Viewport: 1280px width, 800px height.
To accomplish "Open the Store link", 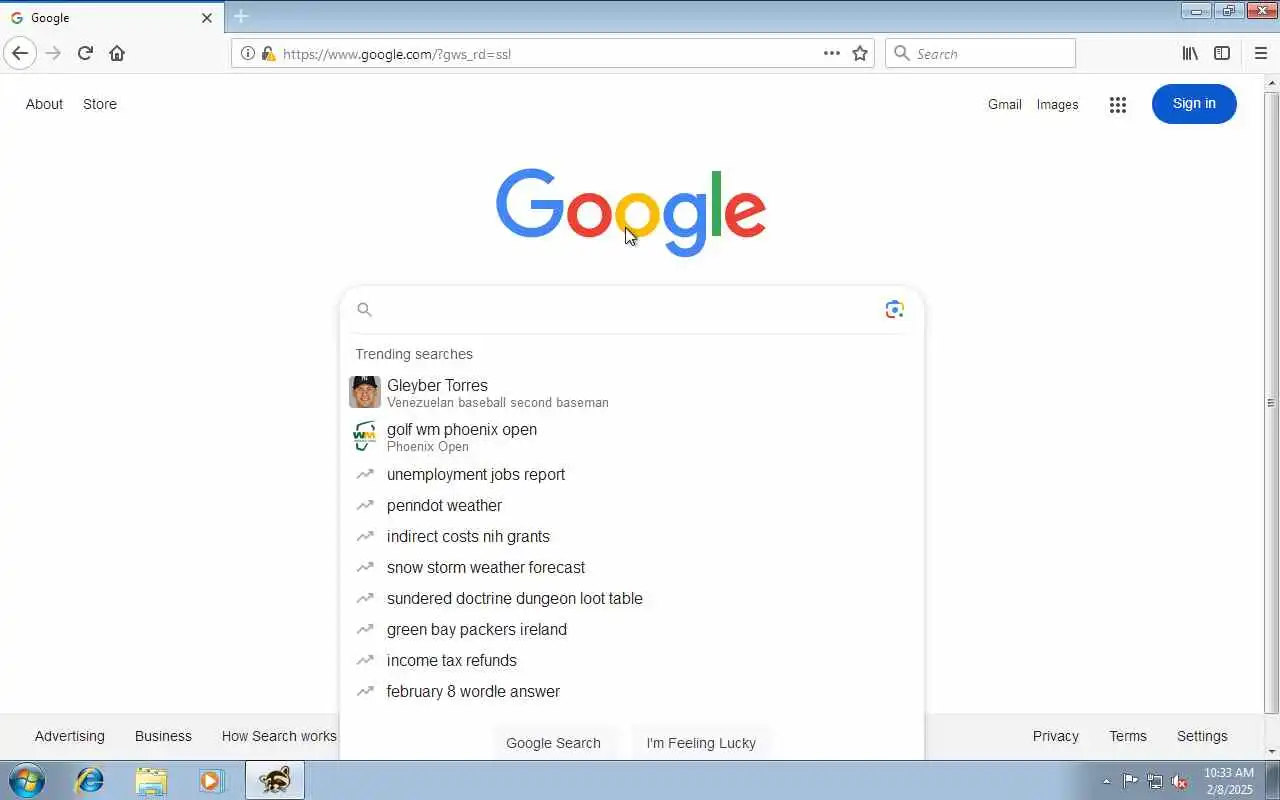I will pos(100,104).
